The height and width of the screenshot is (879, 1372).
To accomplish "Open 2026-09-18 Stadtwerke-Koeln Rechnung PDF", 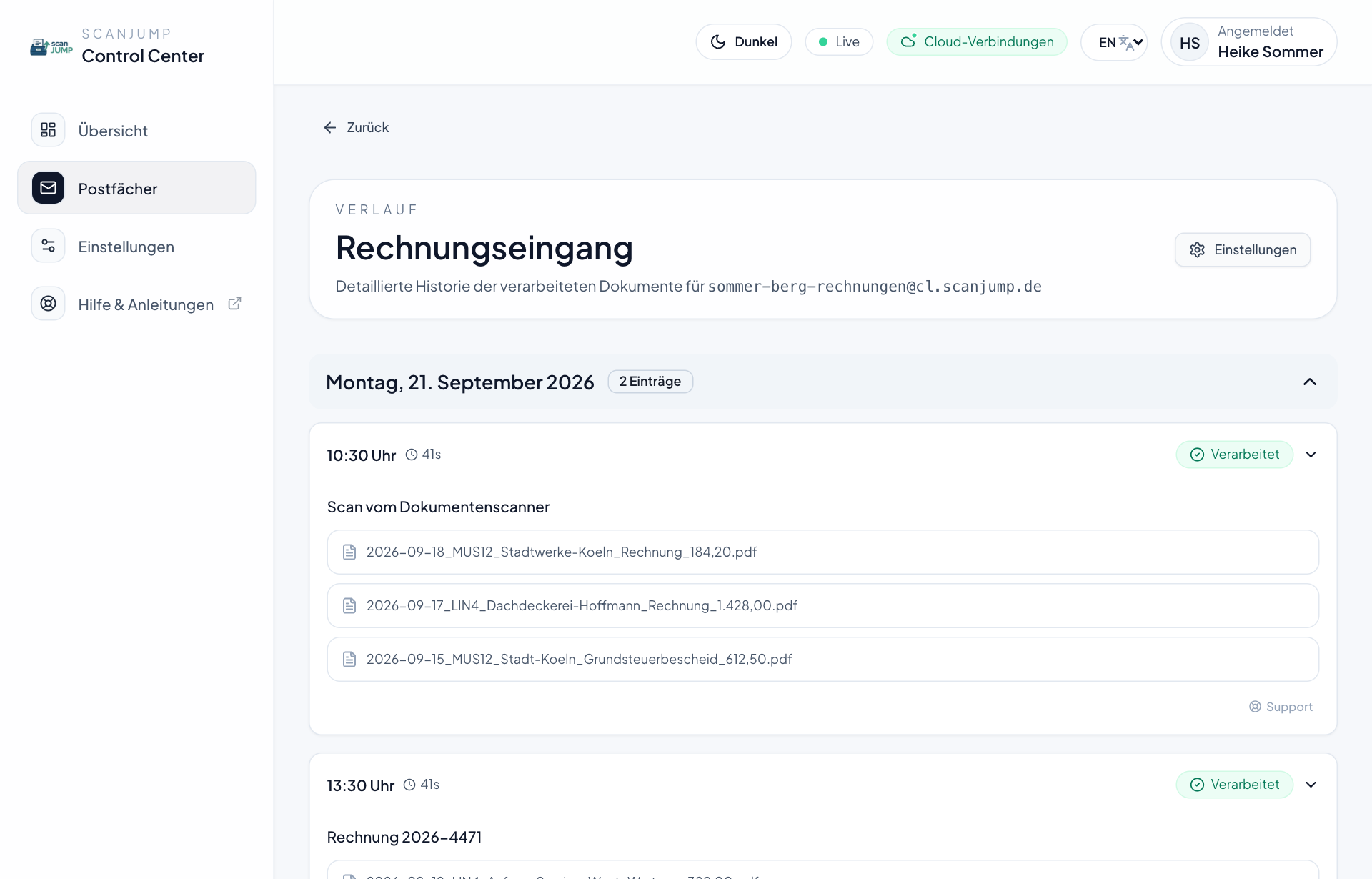I will point(822,552).
